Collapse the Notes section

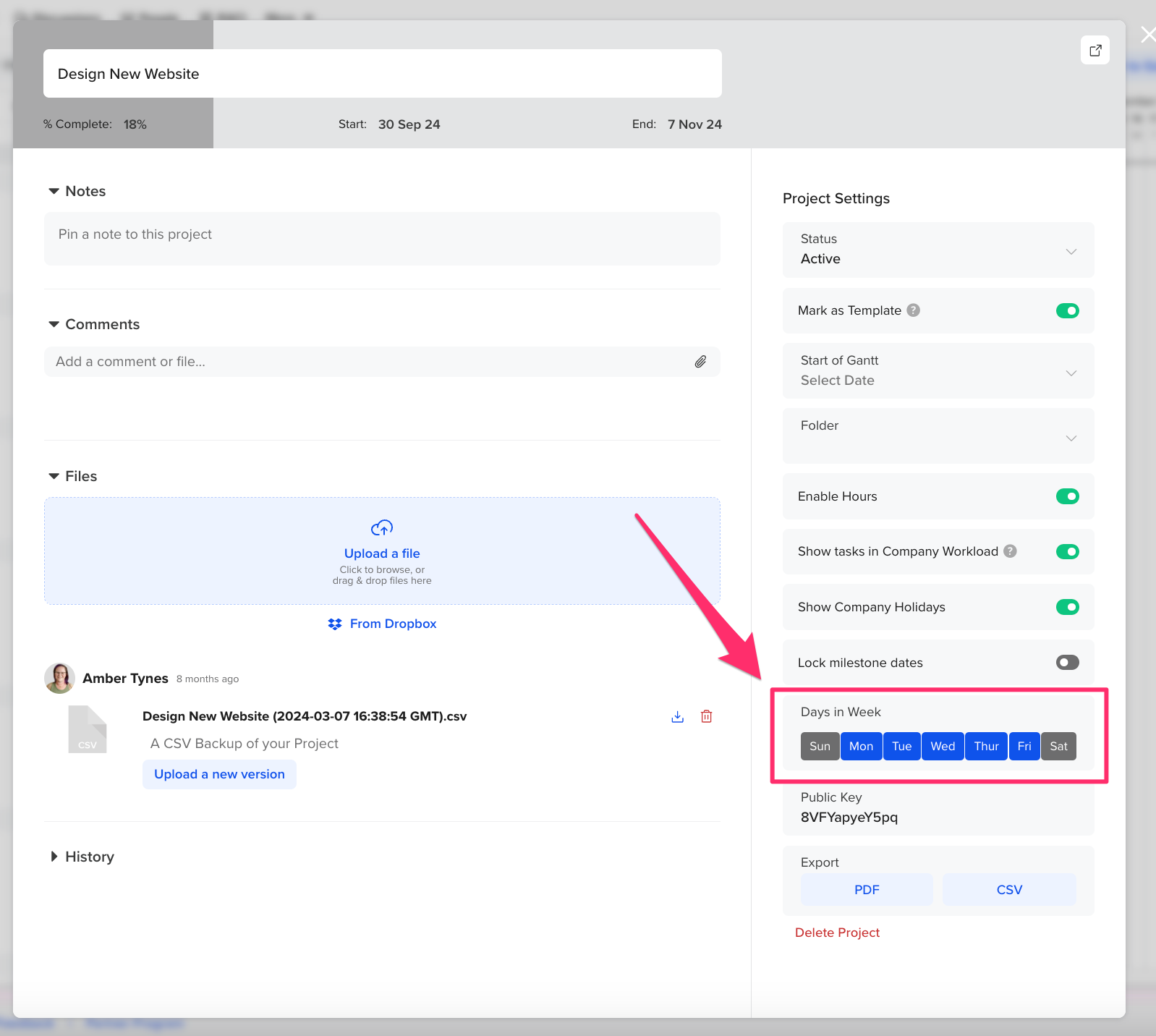coord(77,191)
